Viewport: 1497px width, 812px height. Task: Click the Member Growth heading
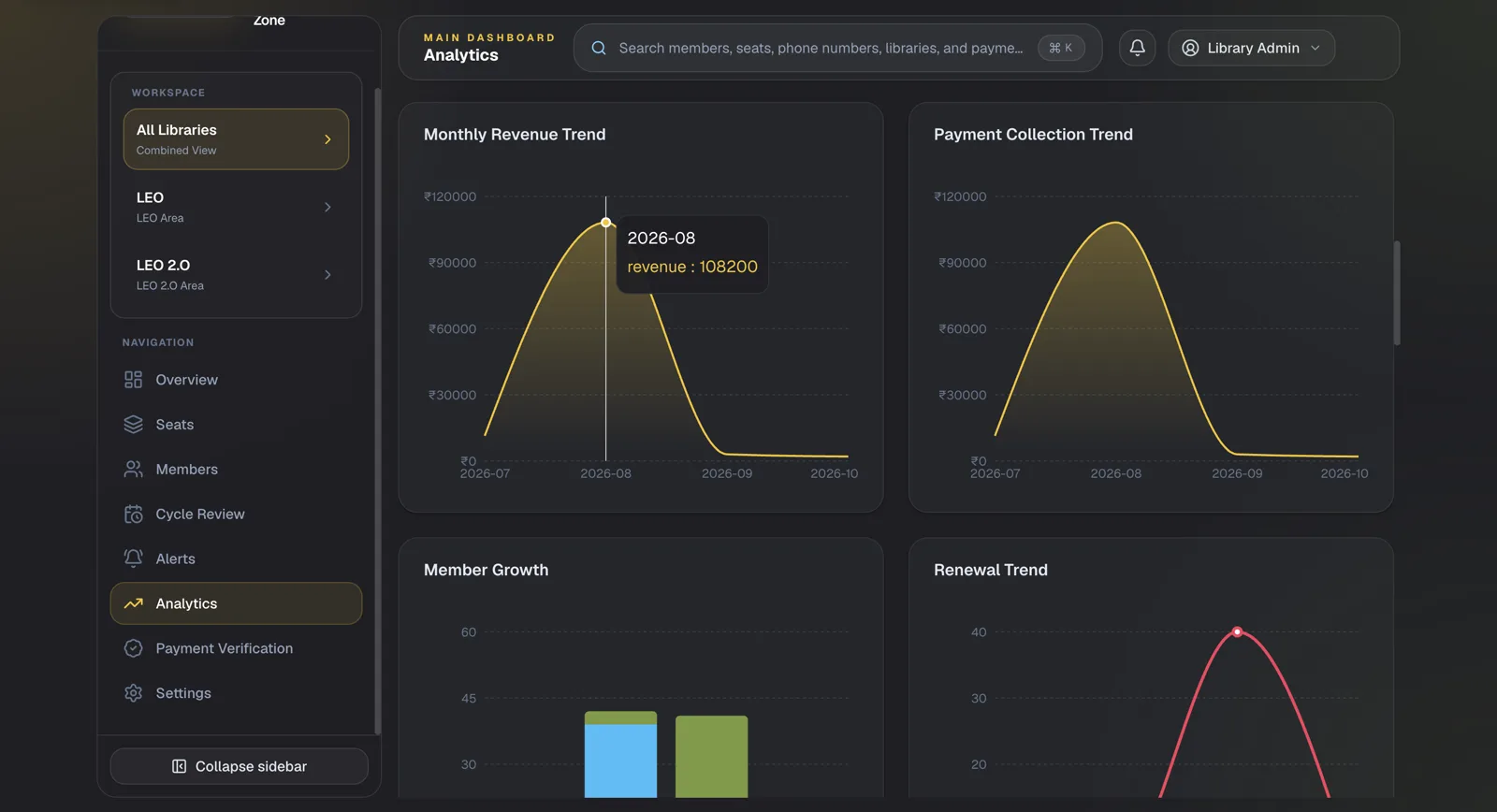click(x=486, y=570)
